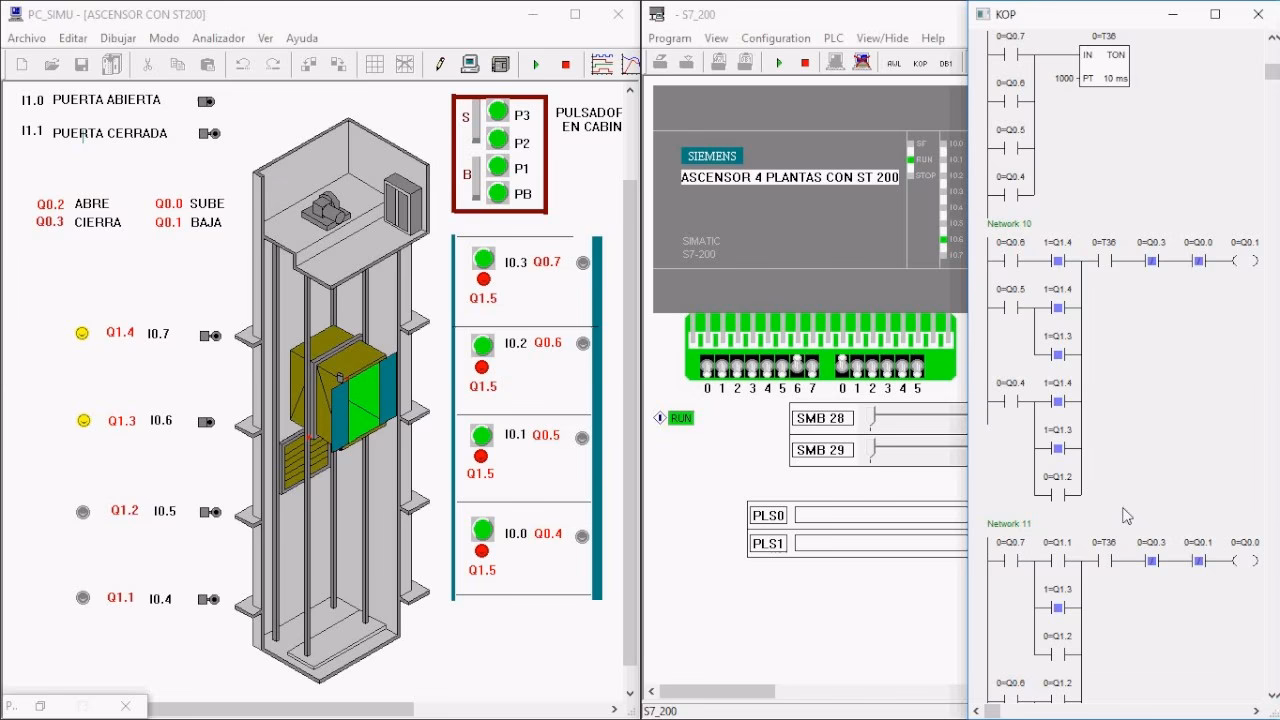The height and width of the screenshot is (720, 1280).
Task: Copy selection in PC_SIMU toolbar
Action: pos(177,65)
